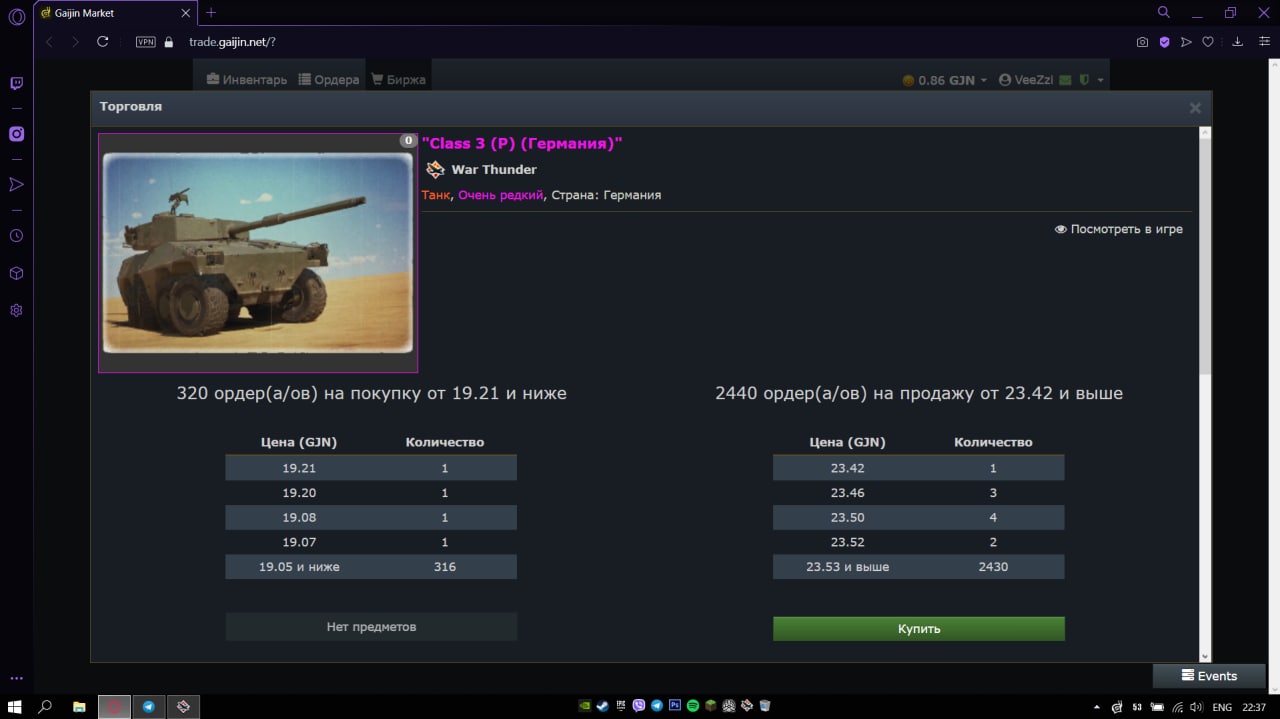Open Events panel button
Viewport: 1280px width, 719px height.
pyautogui.click(x=1209, y=676)
